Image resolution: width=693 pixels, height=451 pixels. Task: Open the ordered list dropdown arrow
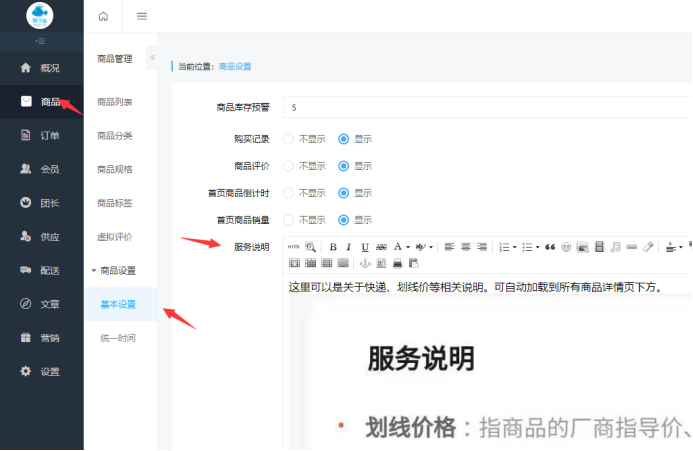coord(513,247)
